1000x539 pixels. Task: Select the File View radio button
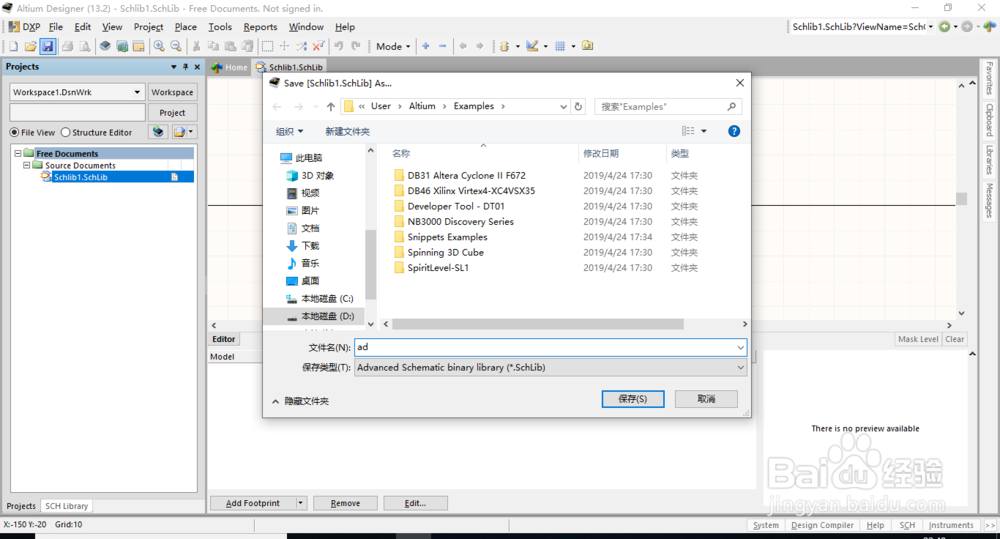click(14, 132)
